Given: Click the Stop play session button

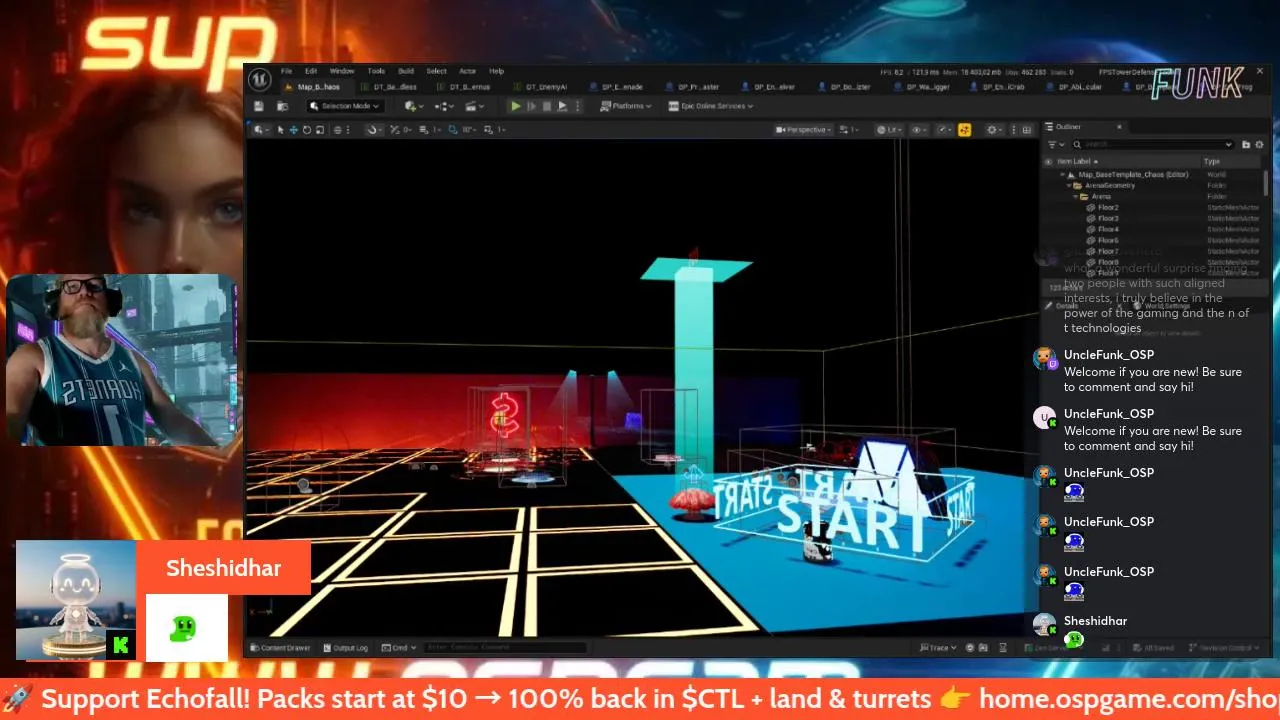Looking at the screenshot, I should coord(547,106).
